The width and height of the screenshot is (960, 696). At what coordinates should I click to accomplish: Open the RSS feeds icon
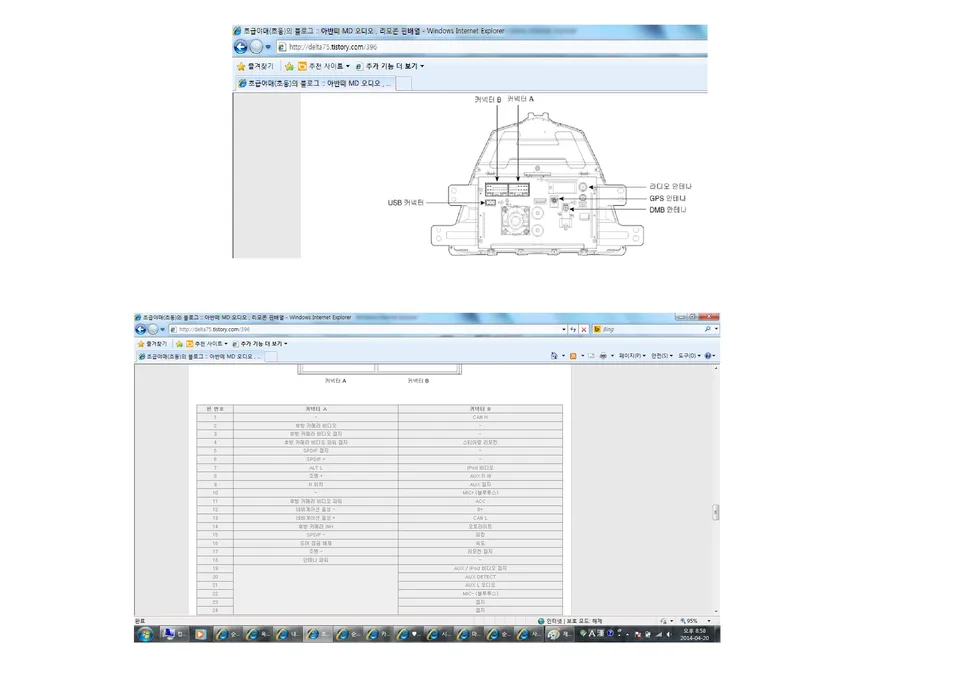pyautogui.click(x=573, y=356)
